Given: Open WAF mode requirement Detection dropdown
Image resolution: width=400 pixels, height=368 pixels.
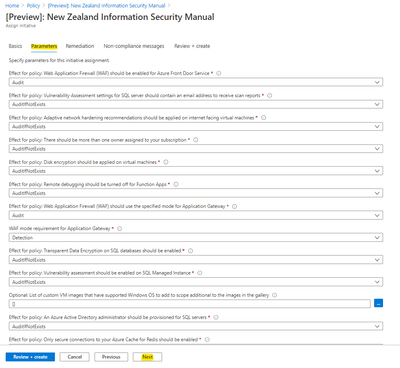Looking at the screenshot, I should [196, 238].
